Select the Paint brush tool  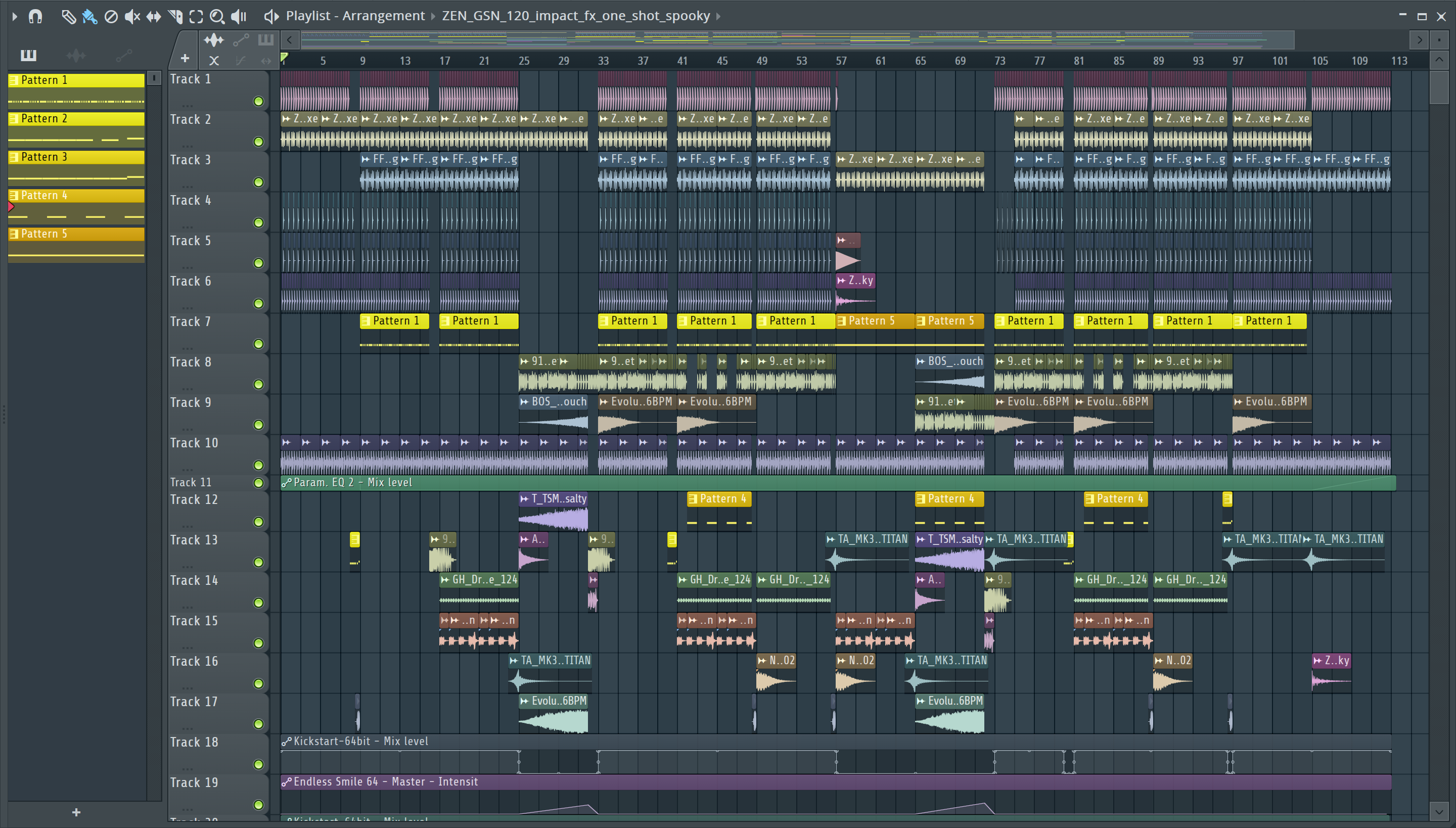(90, 16)
